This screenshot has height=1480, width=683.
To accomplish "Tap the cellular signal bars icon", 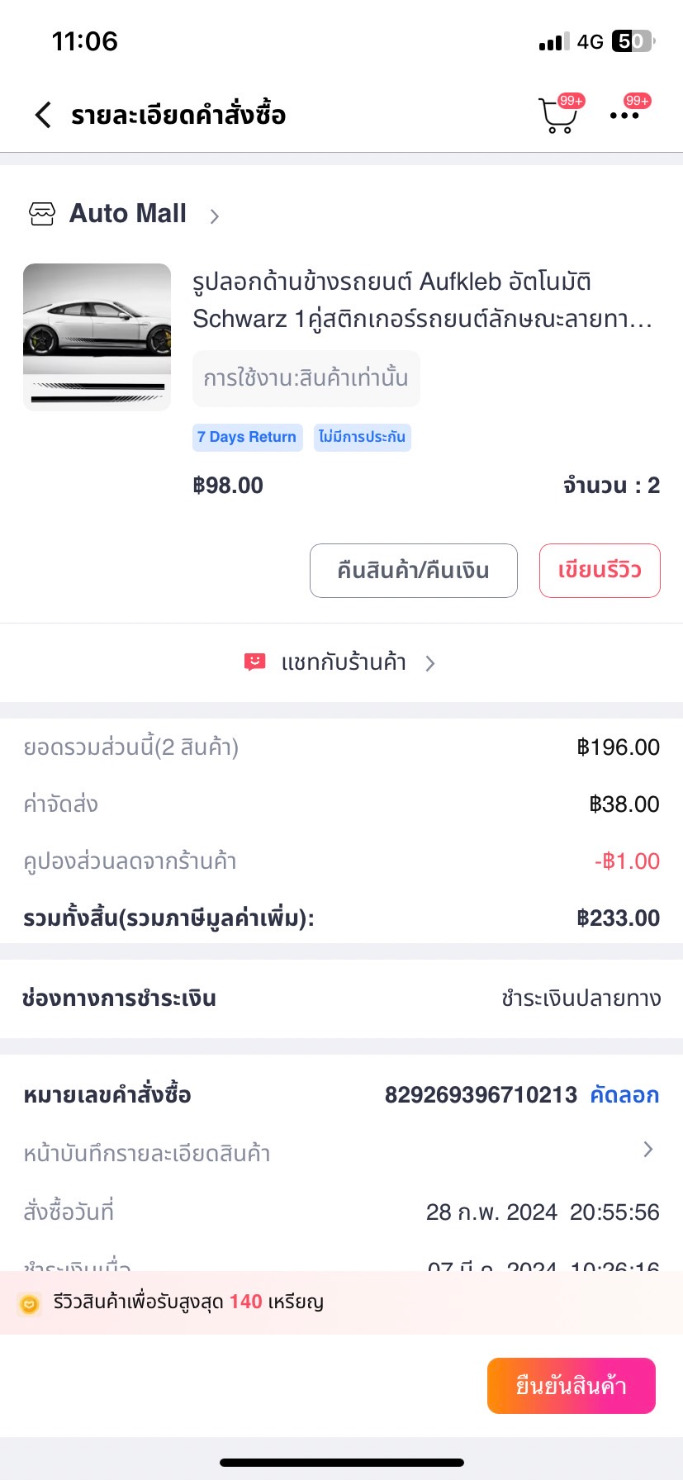I will click(x=553, y=42).
